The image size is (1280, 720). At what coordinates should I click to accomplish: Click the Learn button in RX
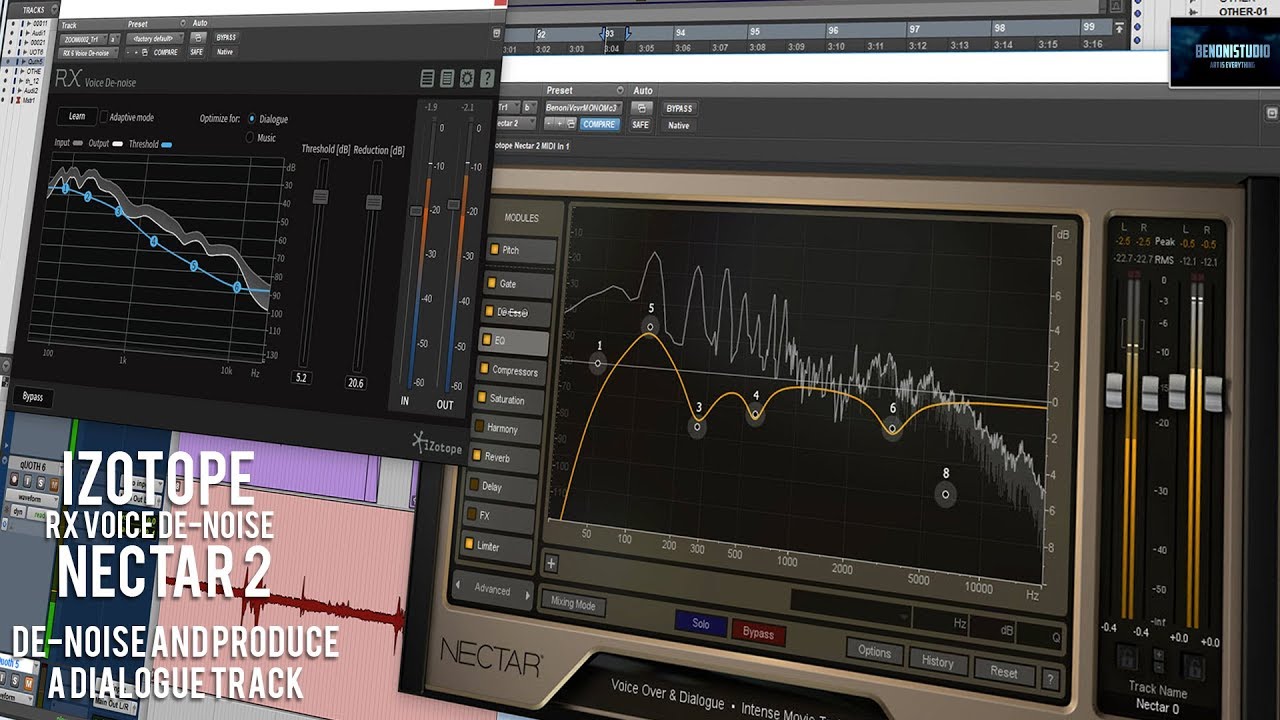click(76, 117)
